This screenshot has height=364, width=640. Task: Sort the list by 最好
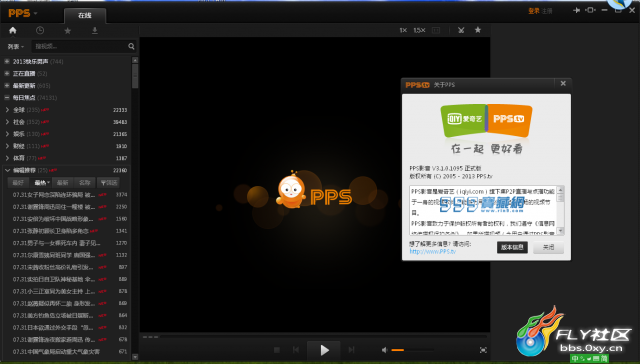click(x=18, y=182)
